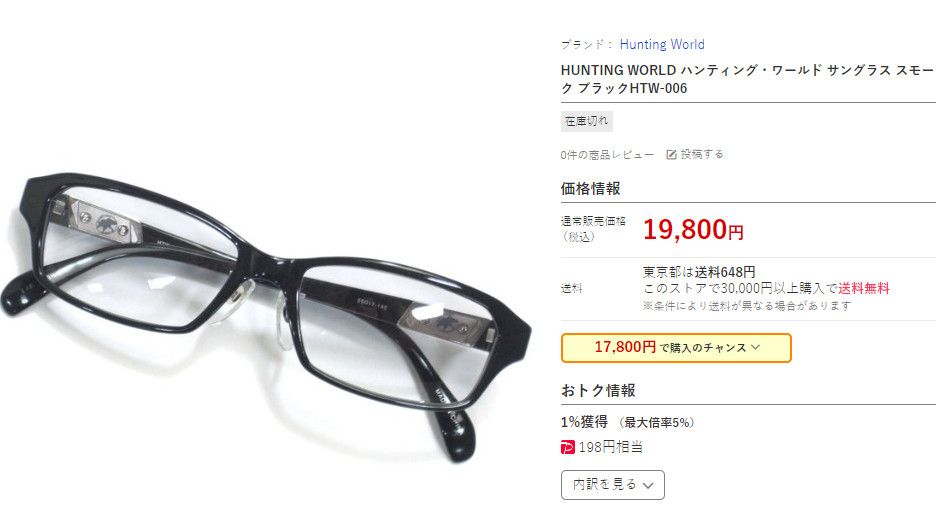
Task: Click the 東京都は送料648円 shipping text
Action: 698,272
